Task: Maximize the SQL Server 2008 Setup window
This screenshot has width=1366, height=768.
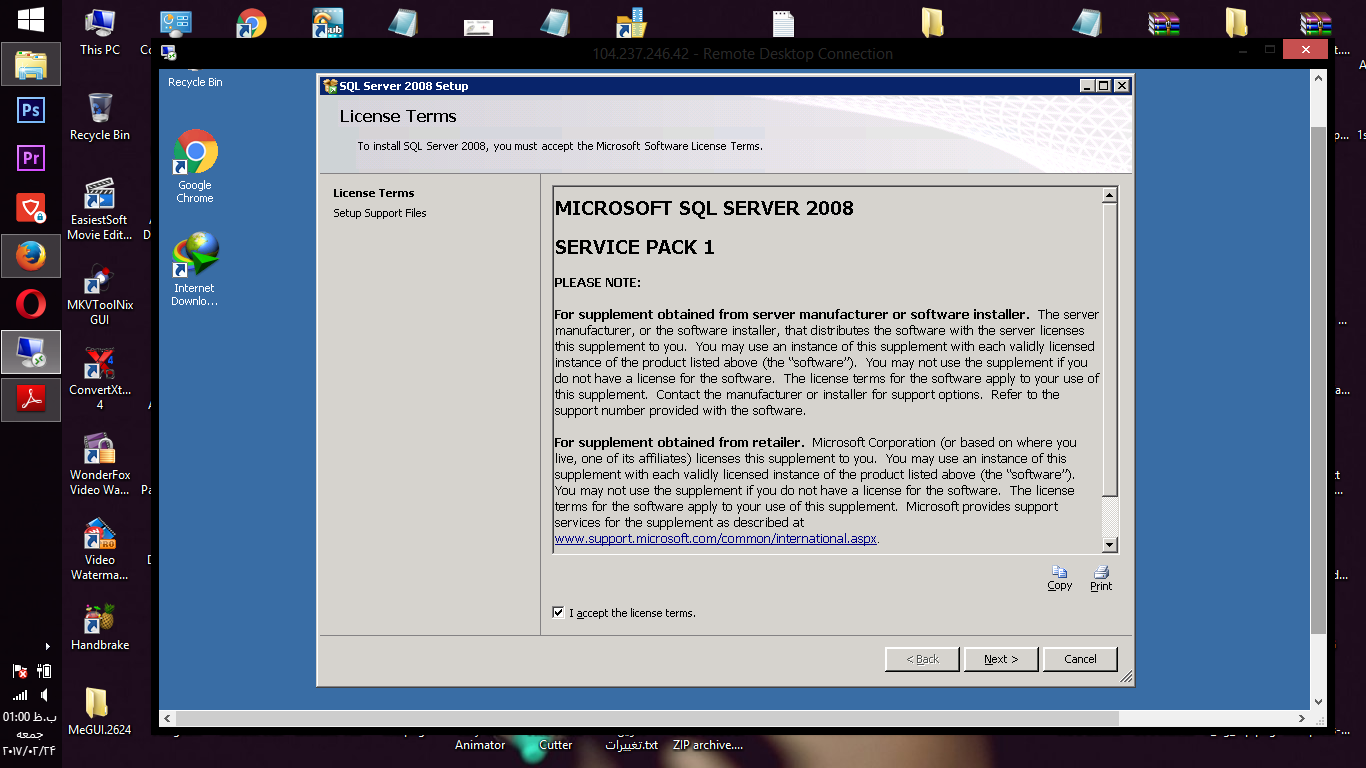Action: (1104, 86)
